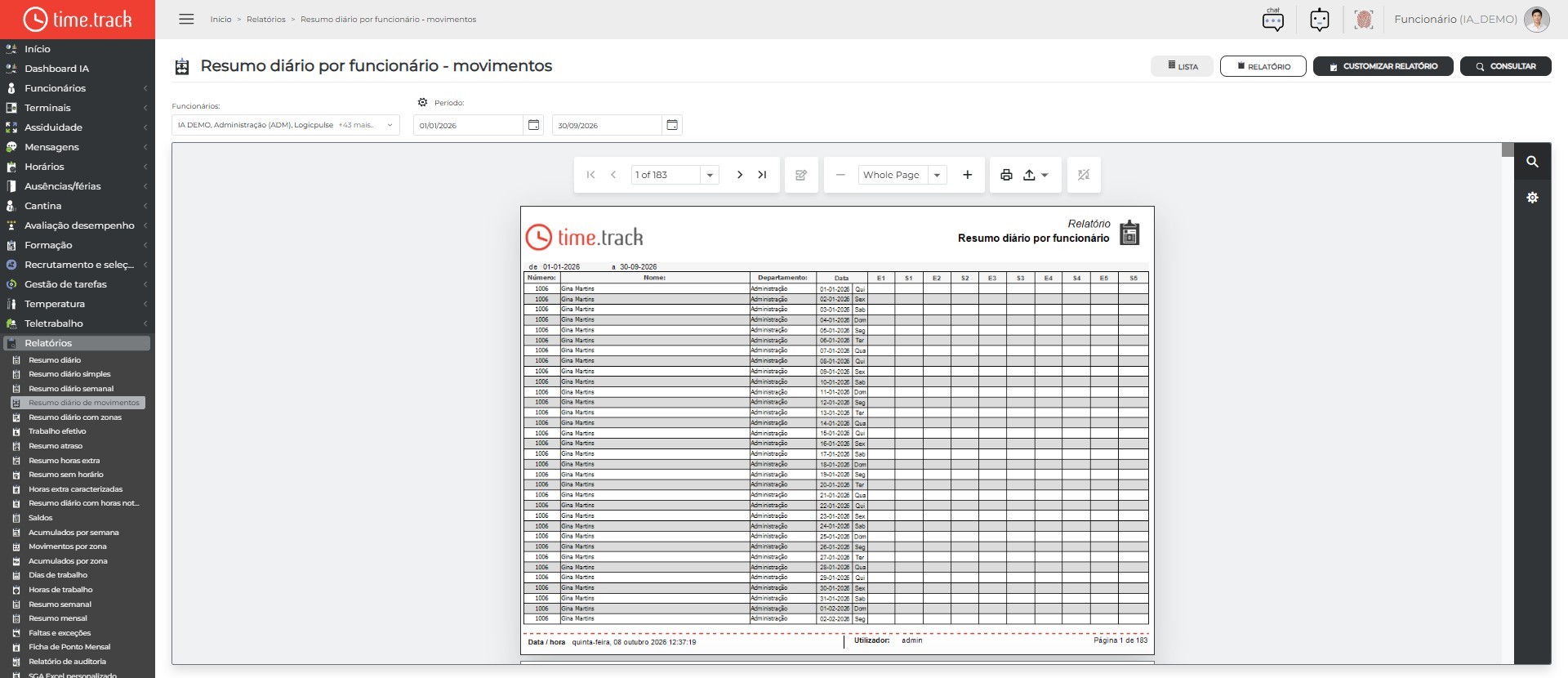Open Ficha de Ponto Mensal report

click(69, 647)
